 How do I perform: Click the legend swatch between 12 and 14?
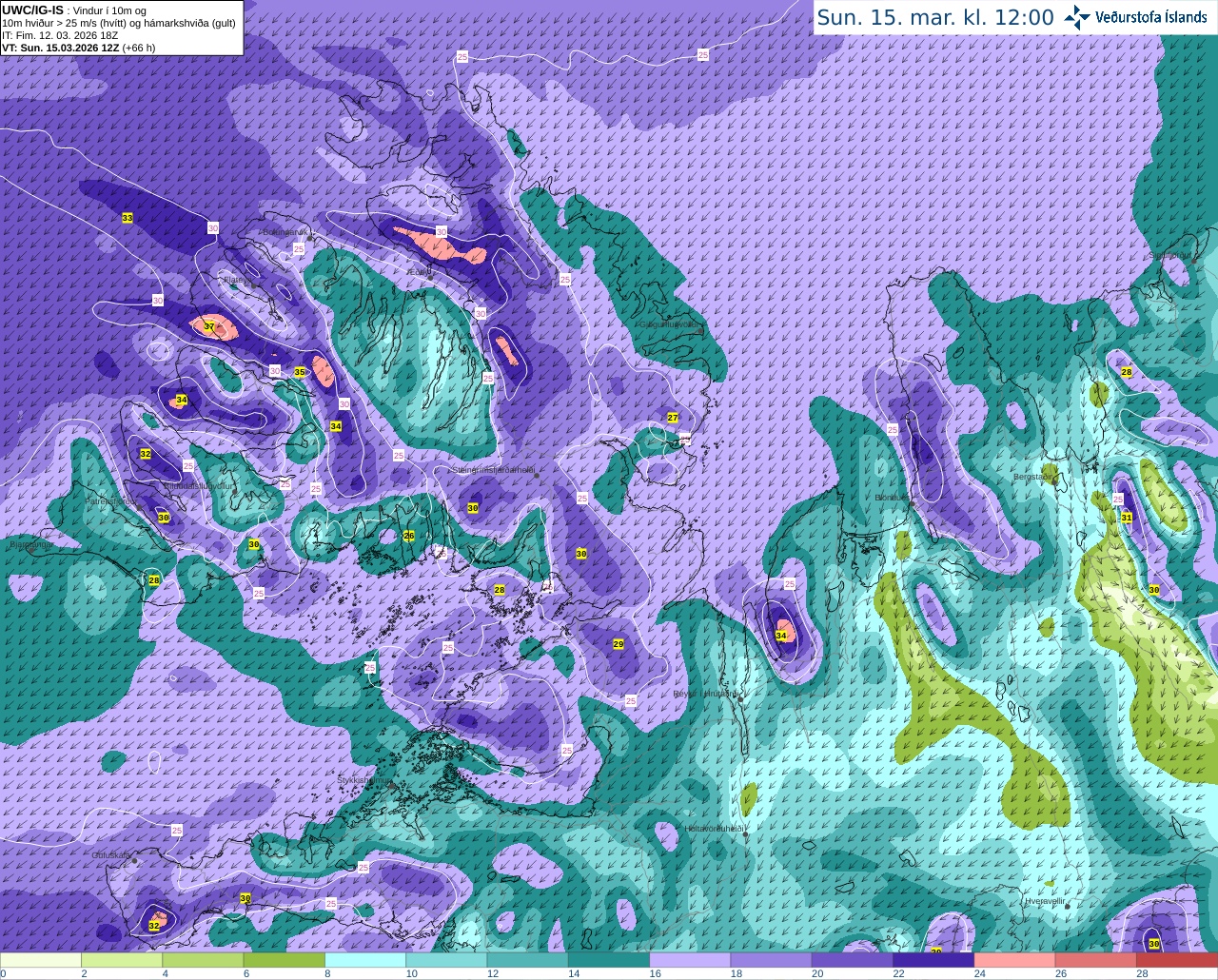(x=528, y=960)
